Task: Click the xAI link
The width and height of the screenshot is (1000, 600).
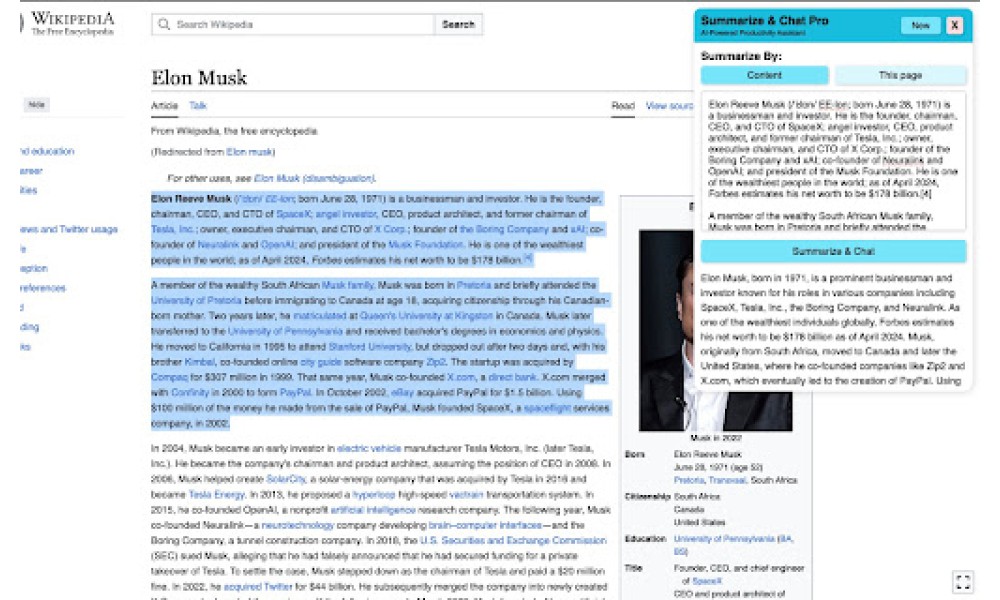Action: [x=577, y=230]
